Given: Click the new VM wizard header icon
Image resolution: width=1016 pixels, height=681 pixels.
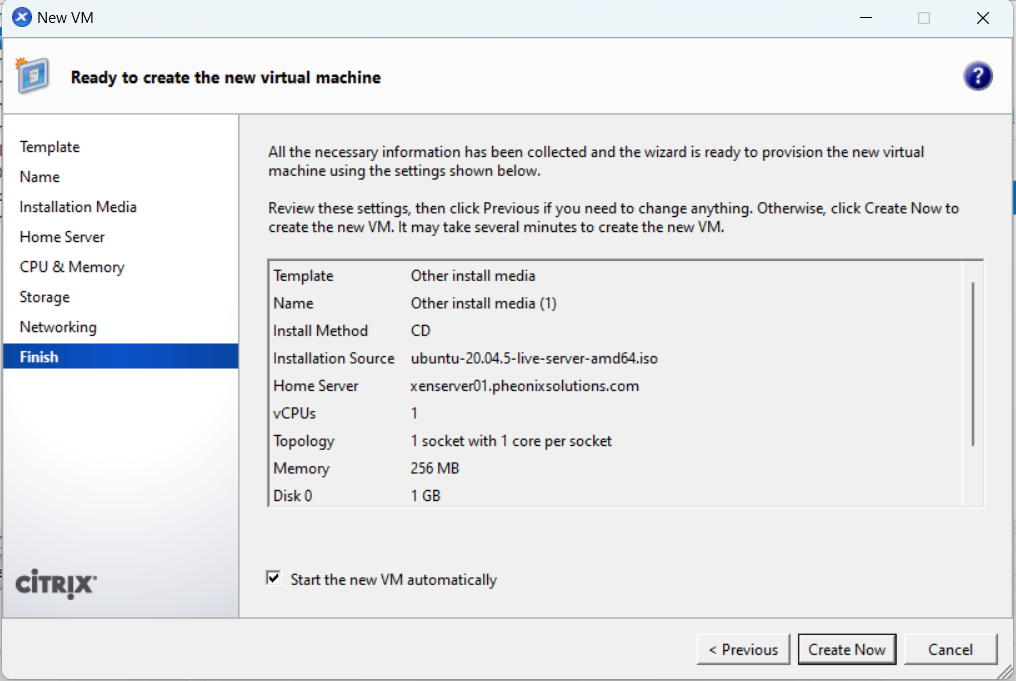Looking at the screenshot, I should coord(32,76).
